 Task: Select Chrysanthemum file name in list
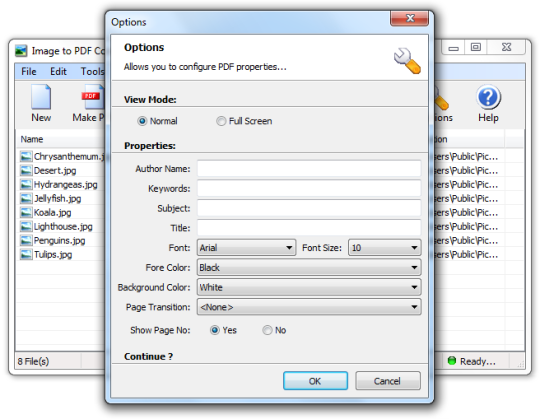pos(69,157)
